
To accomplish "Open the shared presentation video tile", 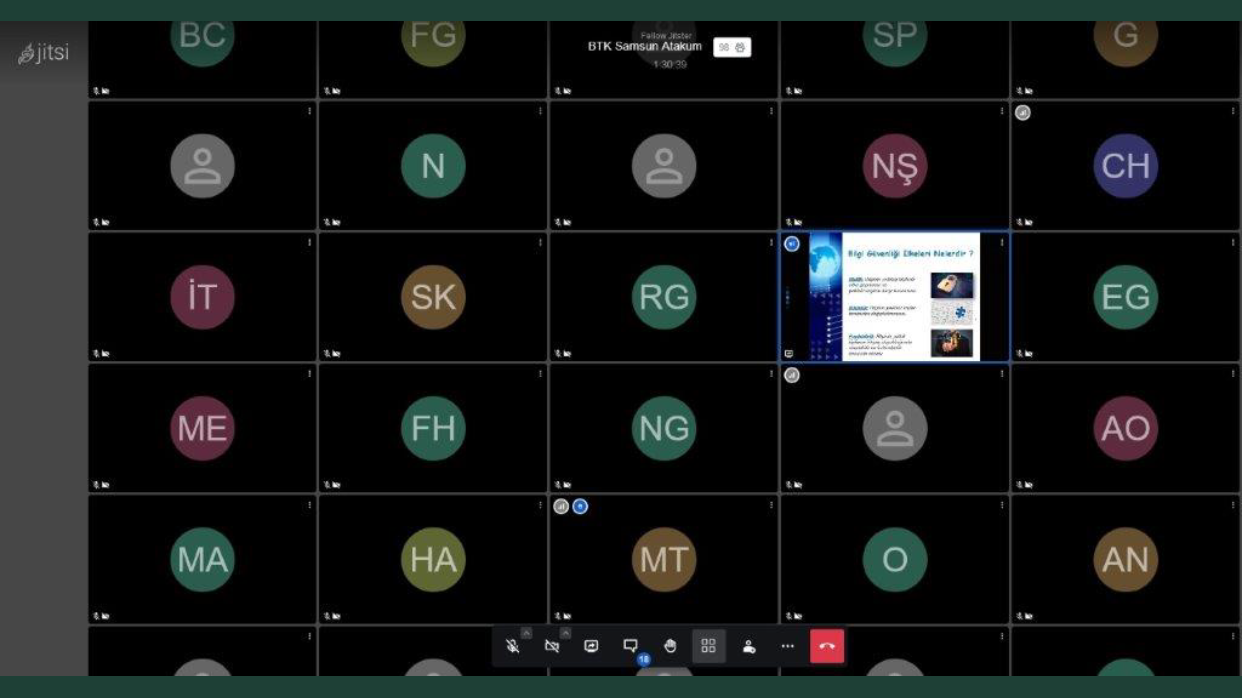I will (895, 297).
